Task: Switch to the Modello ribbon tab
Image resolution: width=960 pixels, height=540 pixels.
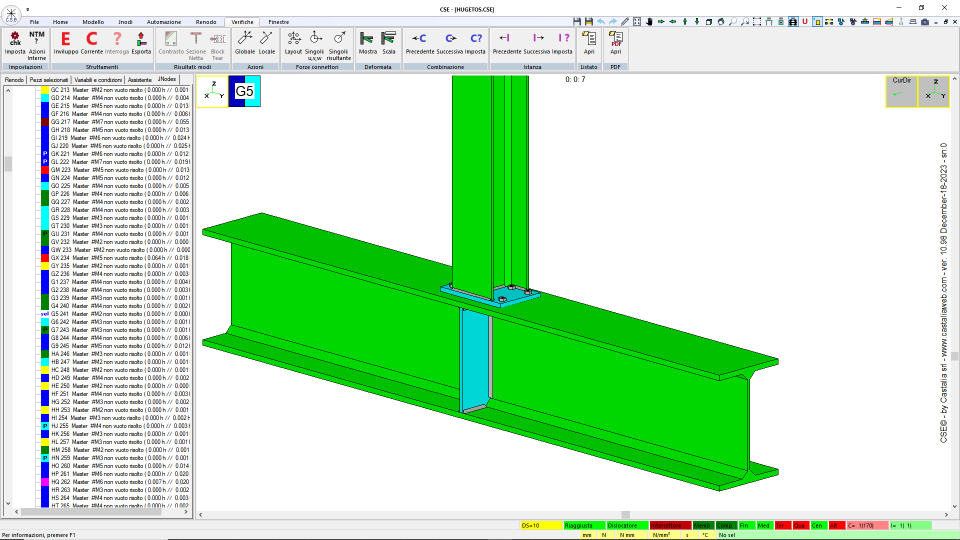Action: (93, 22)
